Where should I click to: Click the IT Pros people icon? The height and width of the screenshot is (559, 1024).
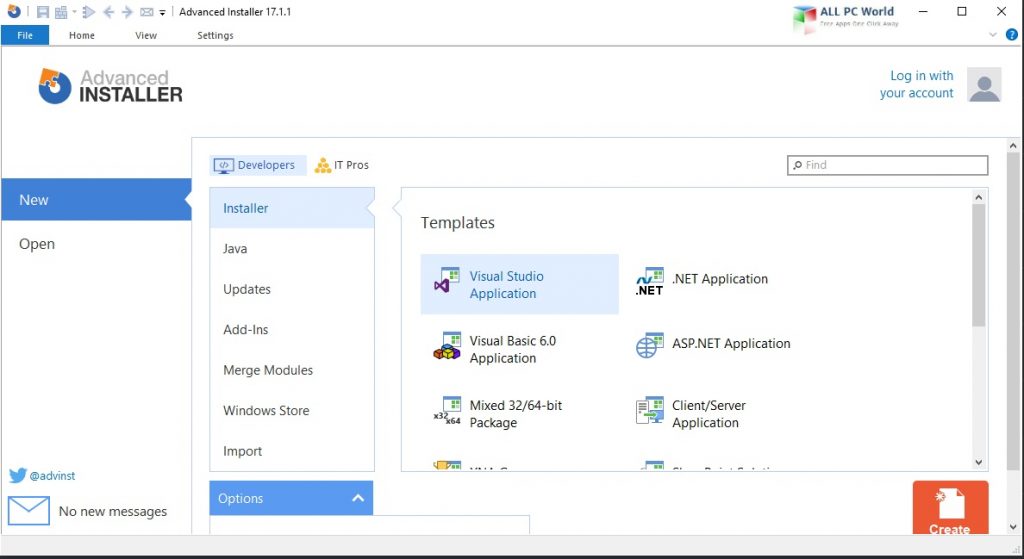click(x=323, y=165)
